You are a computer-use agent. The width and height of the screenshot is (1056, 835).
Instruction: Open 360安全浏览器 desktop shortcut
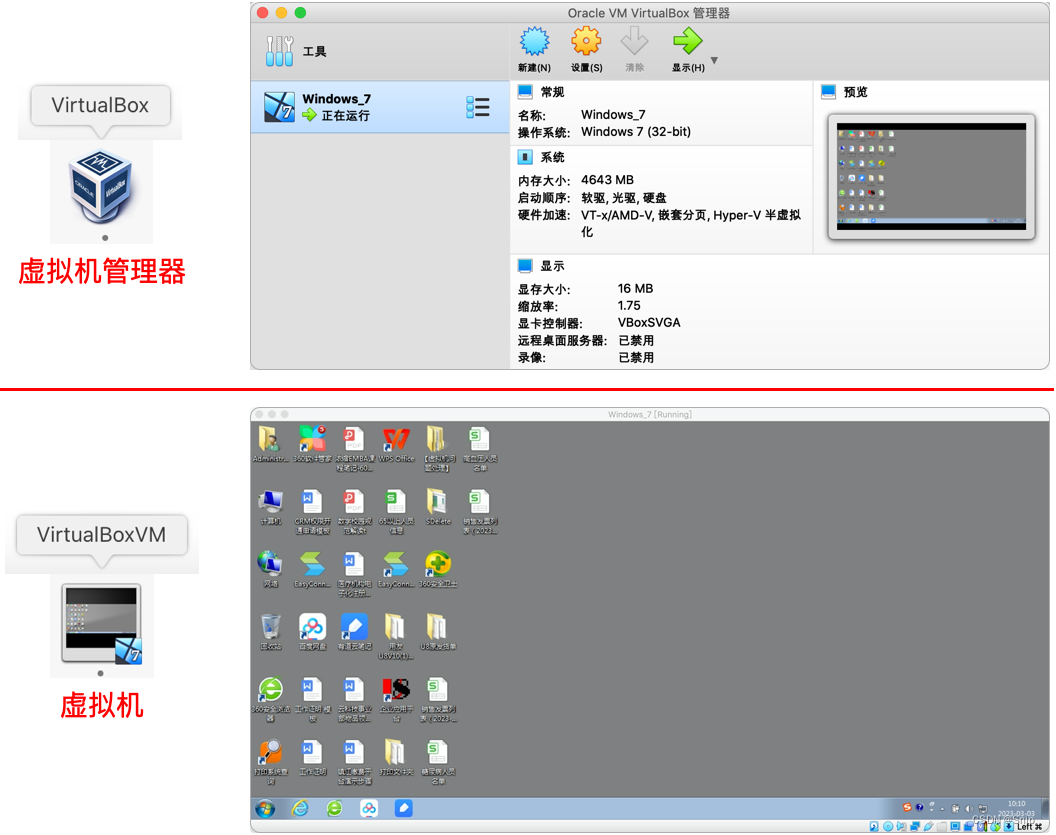(270, 699)
